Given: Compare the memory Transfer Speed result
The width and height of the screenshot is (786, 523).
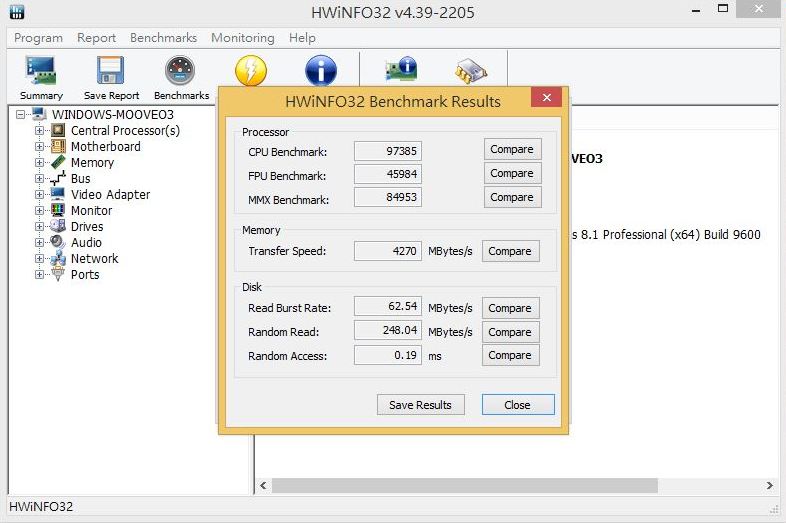Looking at the screenshot, I should (510, 251).
